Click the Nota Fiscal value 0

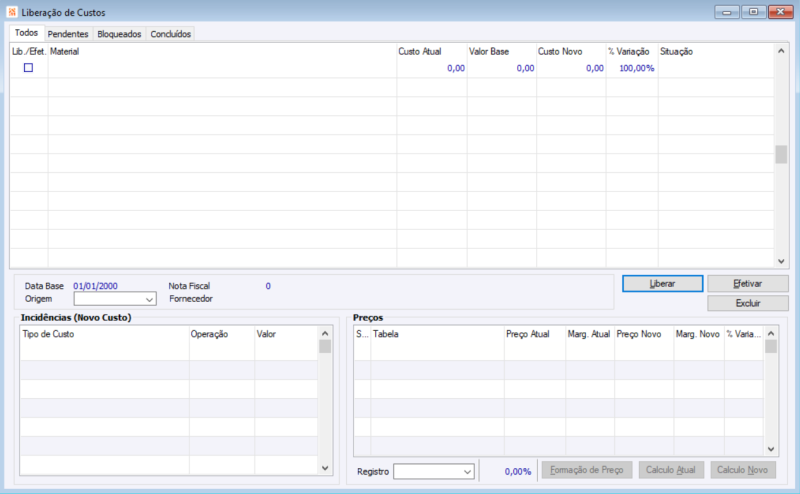[268, 286]
